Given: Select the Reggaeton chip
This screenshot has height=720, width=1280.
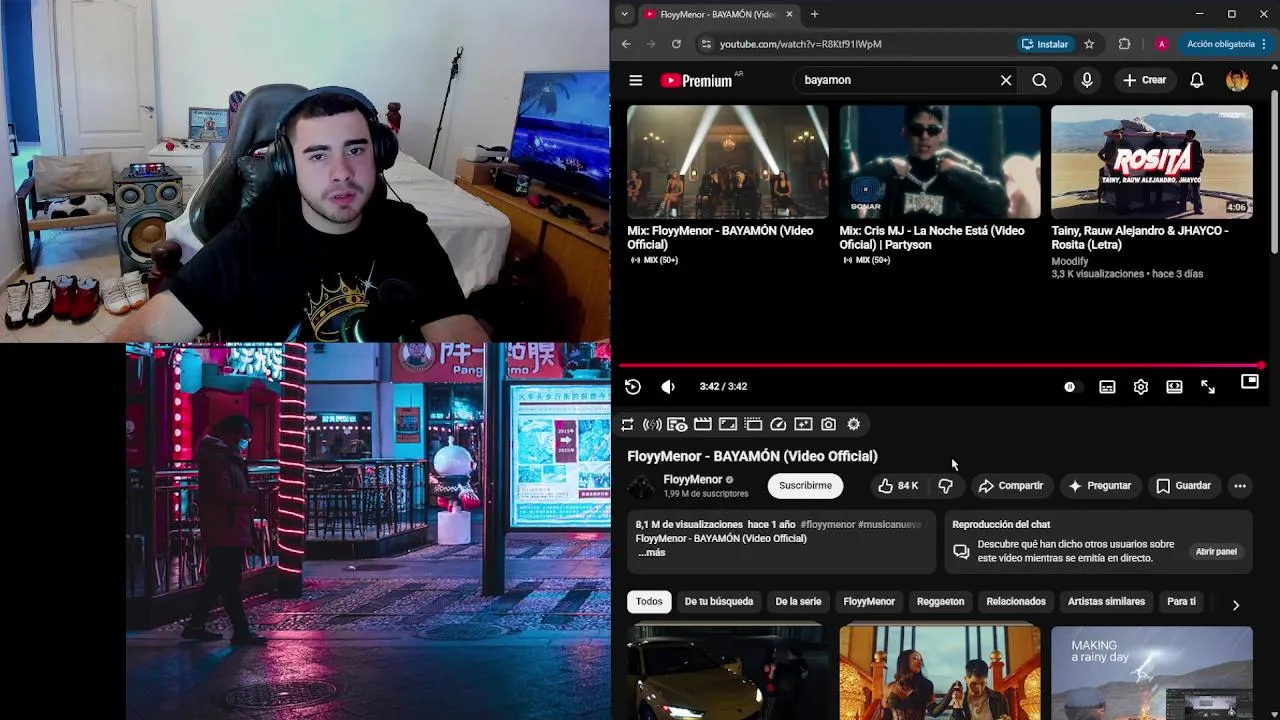Looking at the screenshot, I should (x=941, y=602).
